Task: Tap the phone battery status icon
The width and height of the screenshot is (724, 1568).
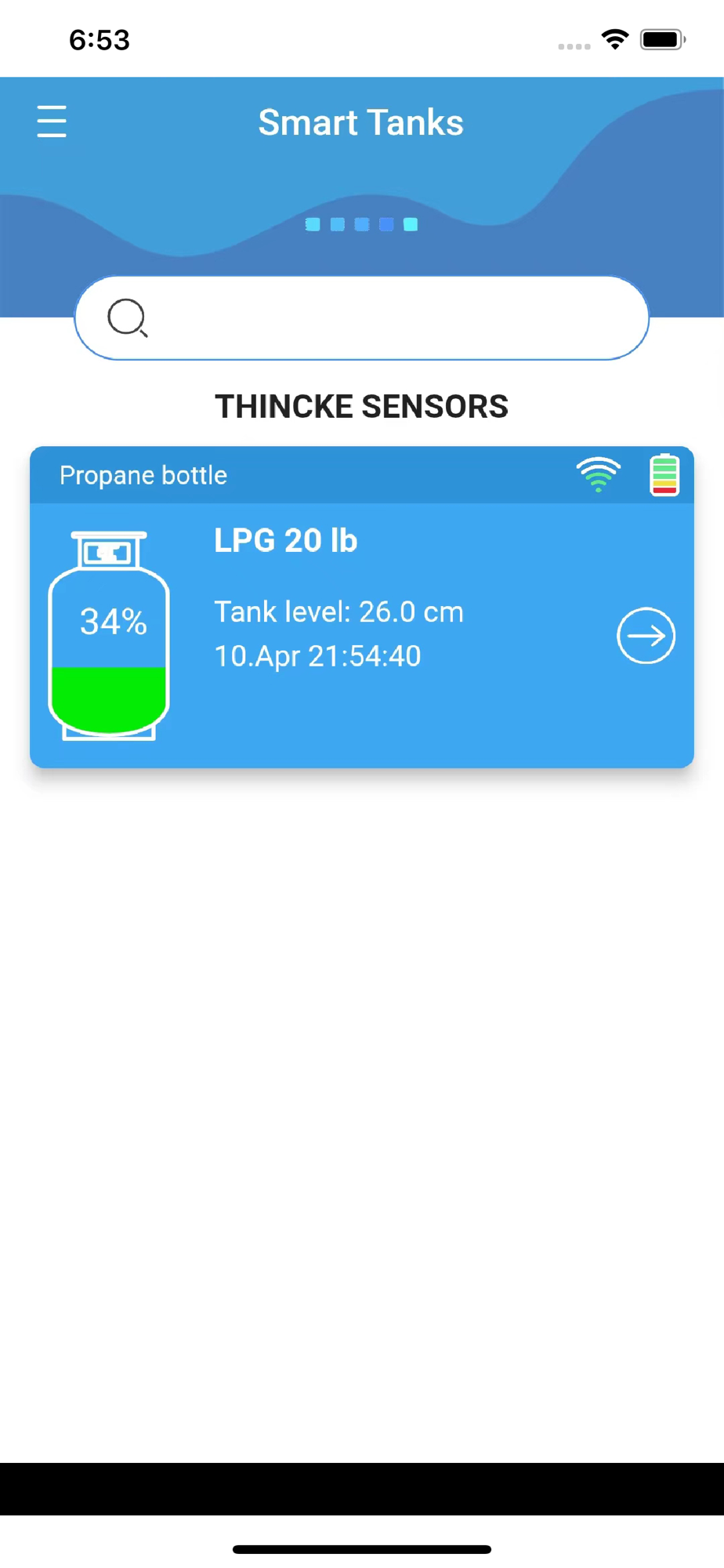Action: coord(663,39)
